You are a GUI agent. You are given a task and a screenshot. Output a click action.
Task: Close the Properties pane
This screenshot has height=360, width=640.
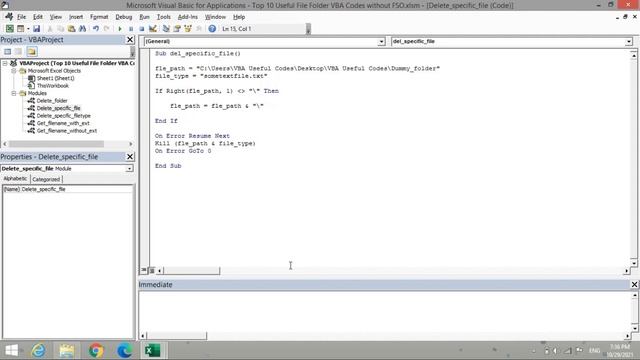point(130,157)
